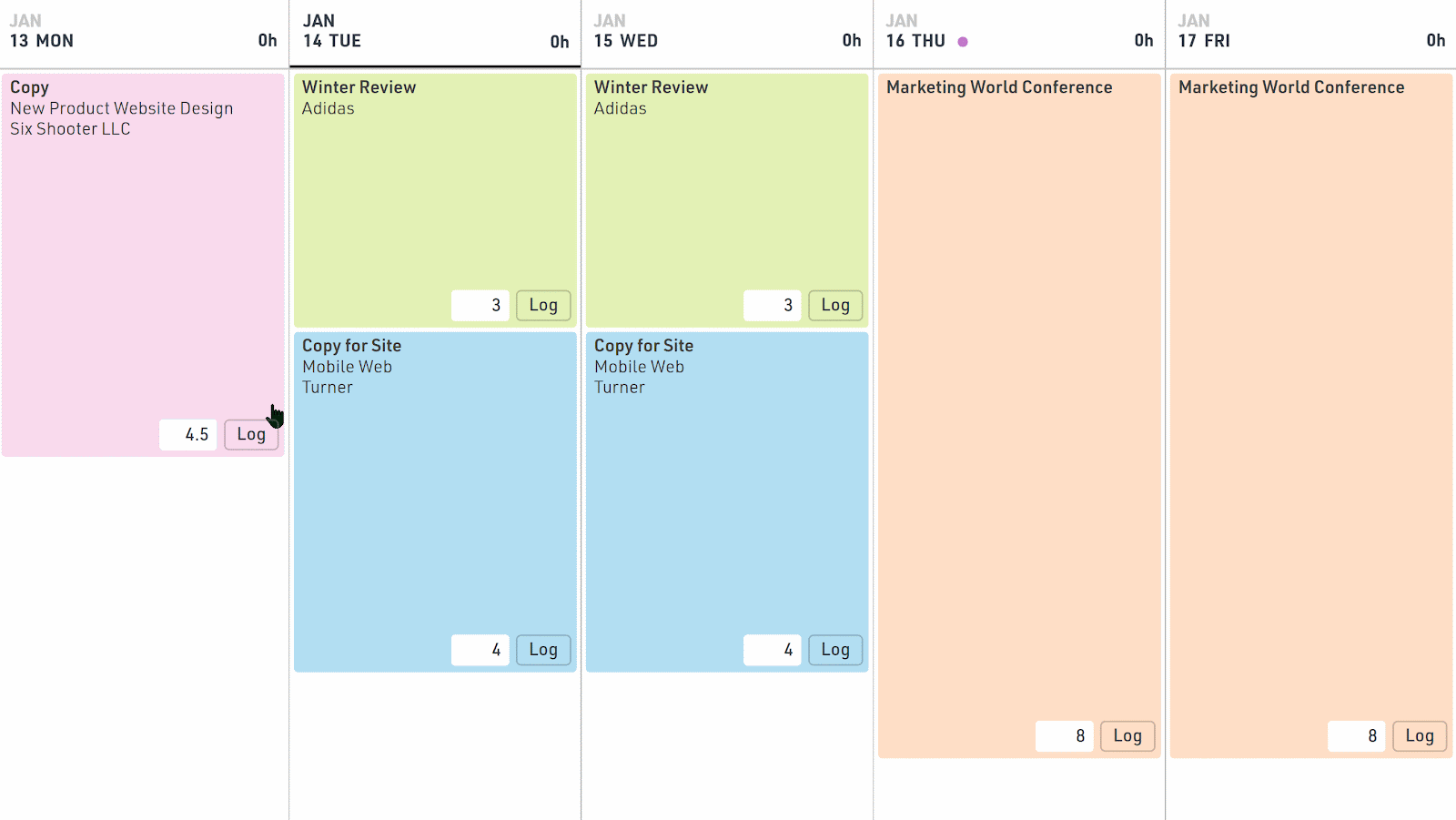This screenshot has height=820, width=1456.
Task: Click the purple dot indicator on Jan 16
Action: point(964,42)
